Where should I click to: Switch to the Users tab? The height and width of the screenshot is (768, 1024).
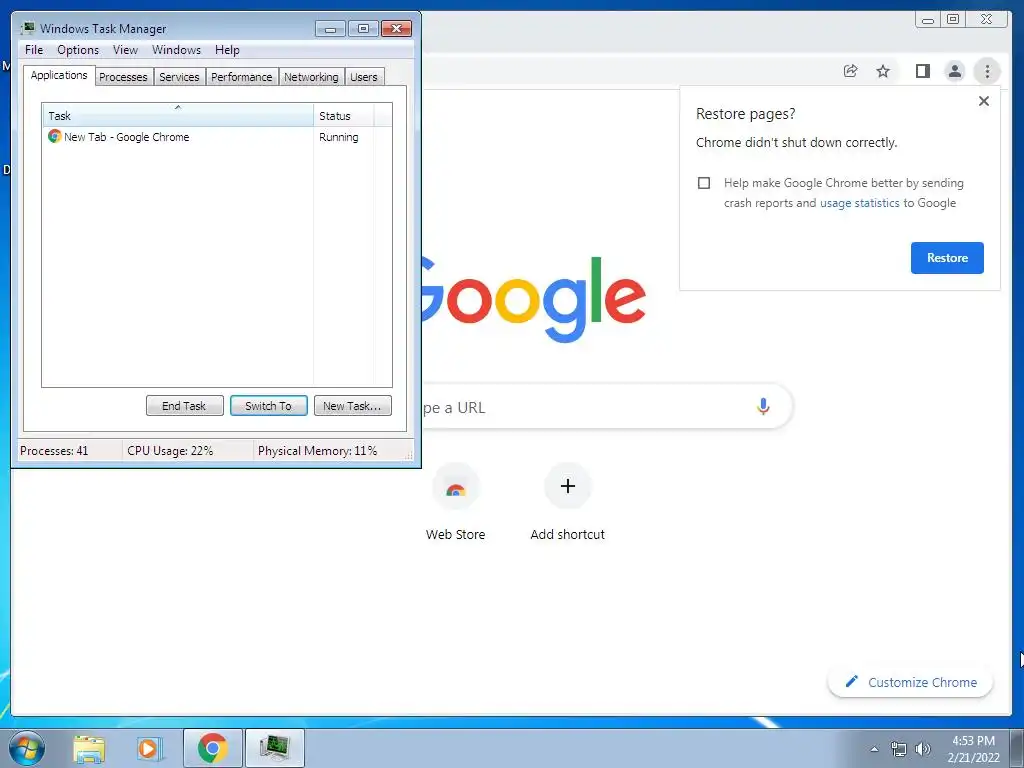point(364,77)
